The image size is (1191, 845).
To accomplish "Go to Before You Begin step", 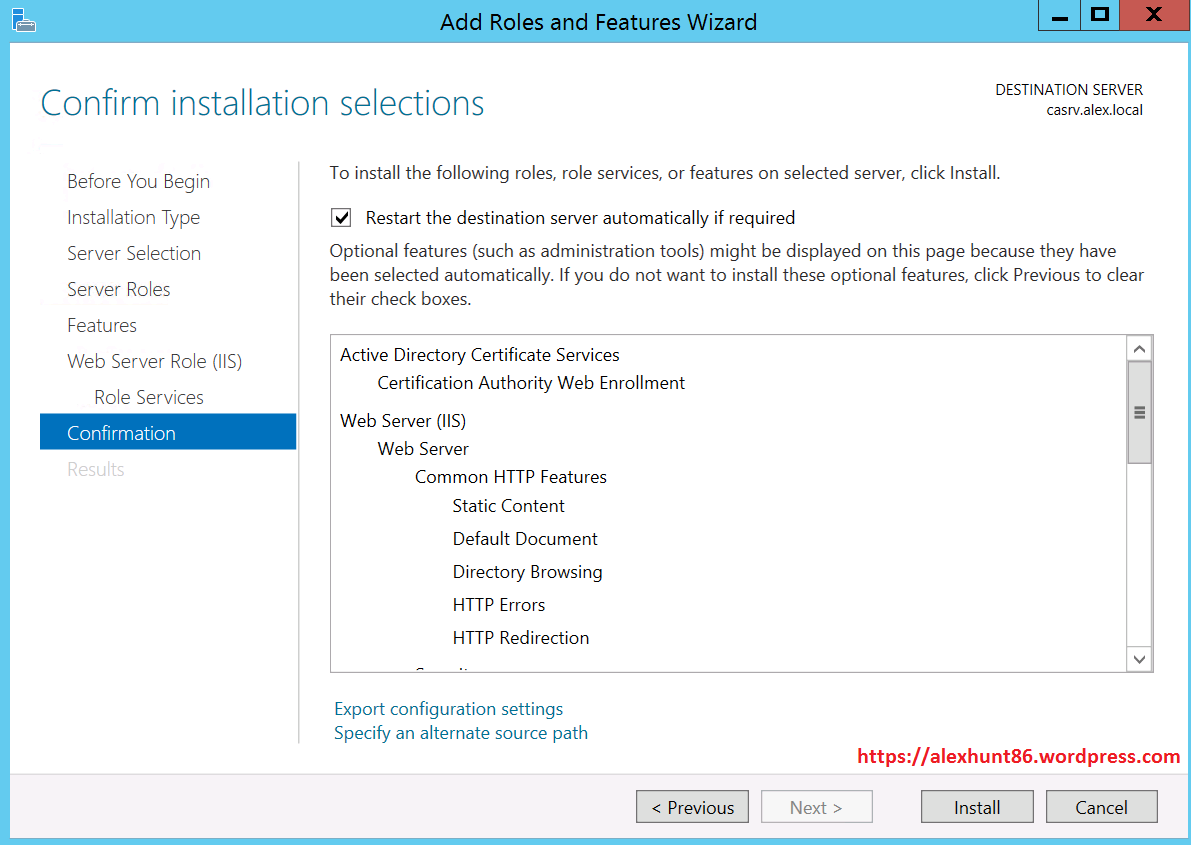I will point(138,181).
